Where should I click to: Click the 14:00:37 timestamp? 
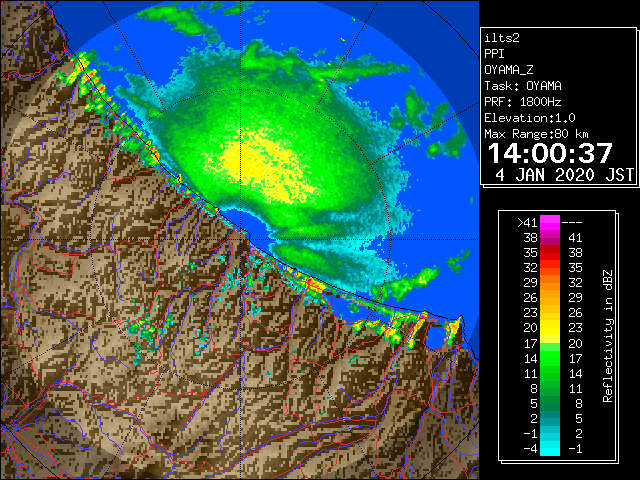(550, 153)
